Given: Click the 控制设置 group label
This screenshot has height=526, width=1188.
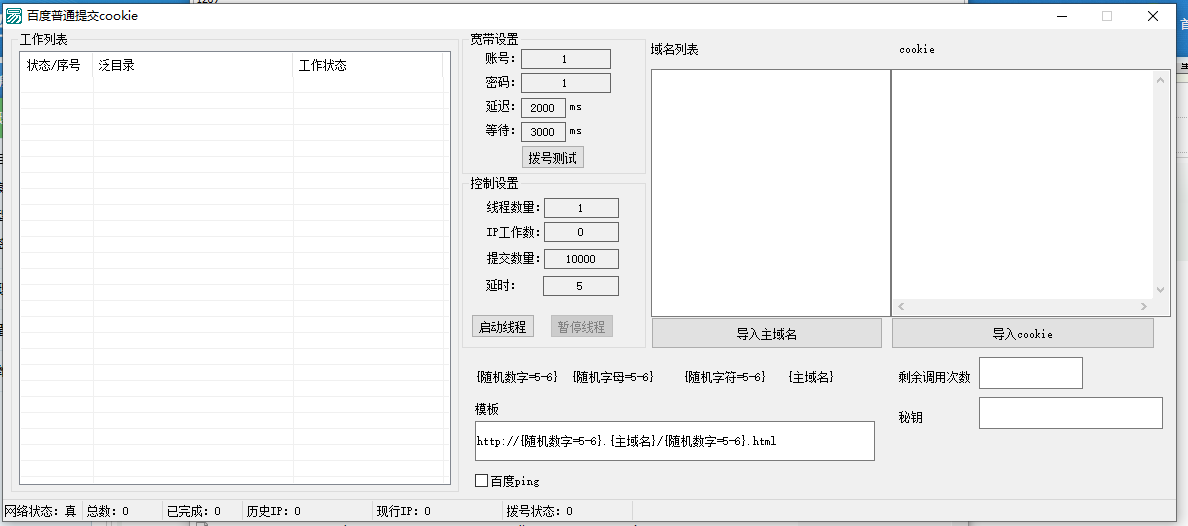Looking at the screenshot, I should 494,183.
